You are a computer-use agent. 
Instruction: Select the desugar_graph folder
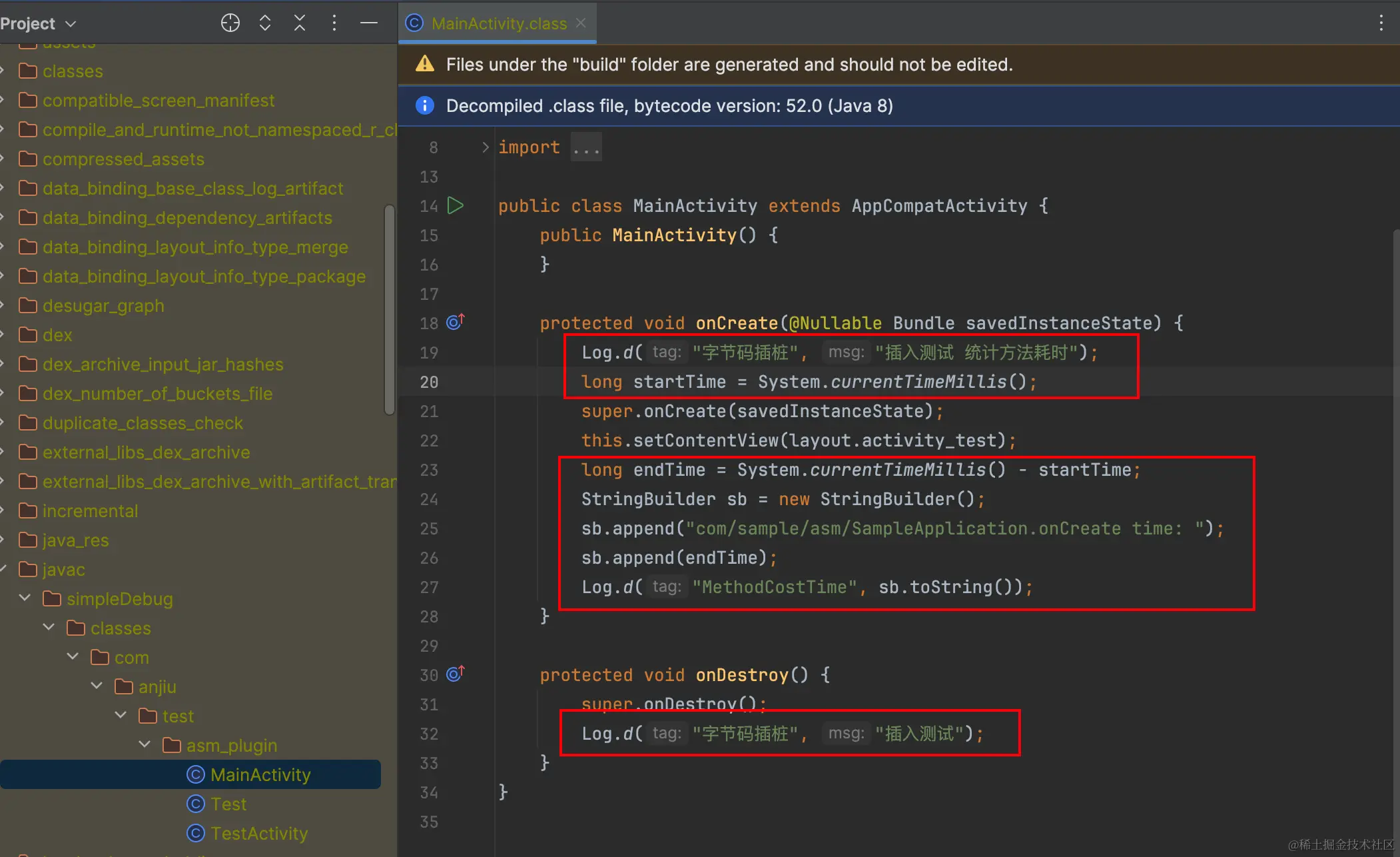pyautogui.click(x=103, y=306)
